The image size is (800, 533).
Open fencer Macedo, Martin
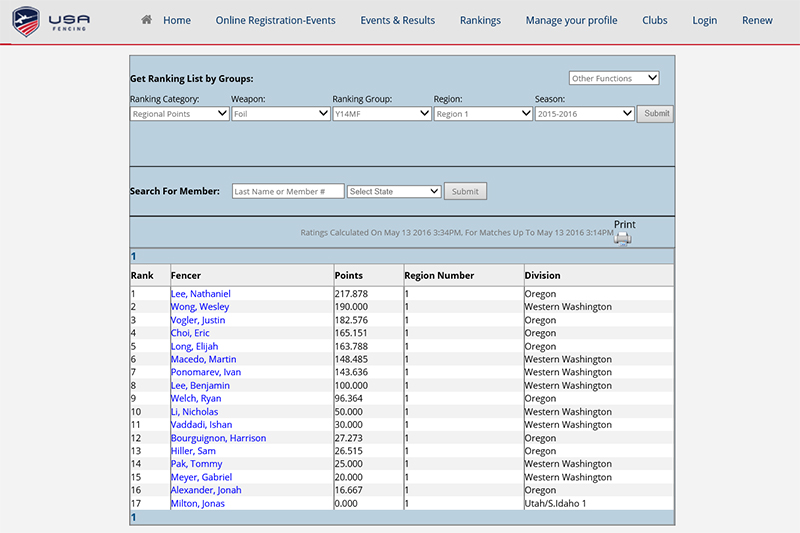coord(203,359)
